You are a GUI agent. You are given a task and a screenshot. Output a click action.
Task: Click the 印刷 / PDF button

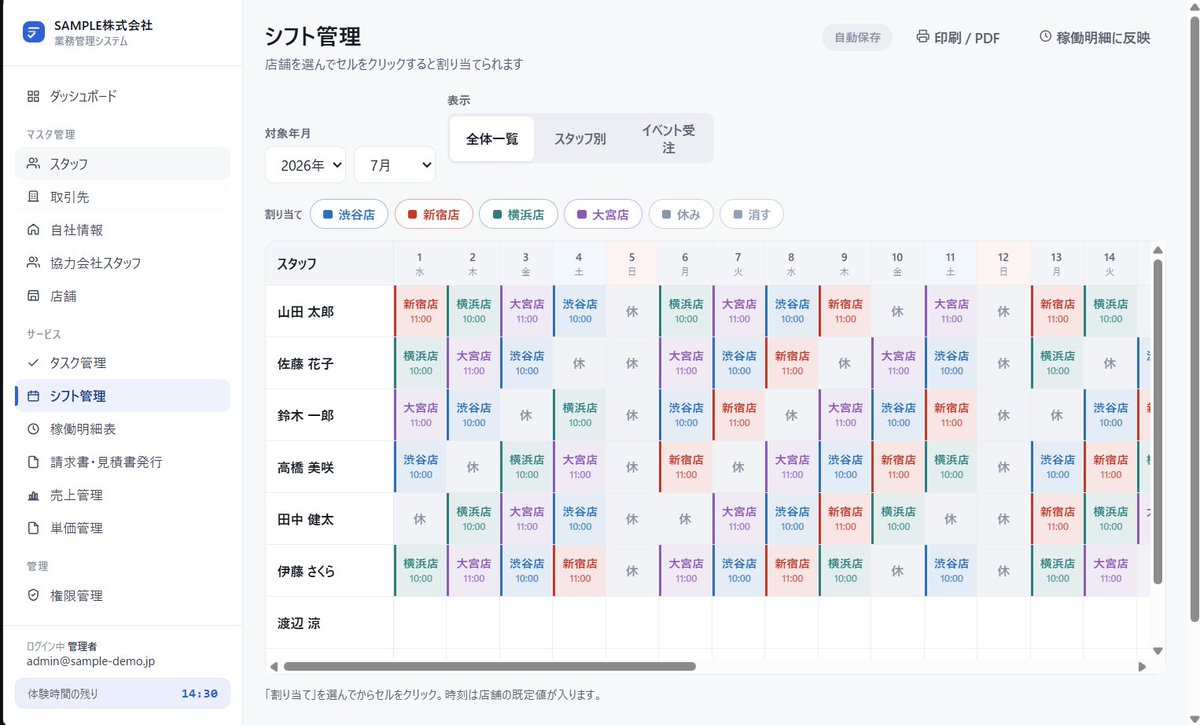[958, 38]
